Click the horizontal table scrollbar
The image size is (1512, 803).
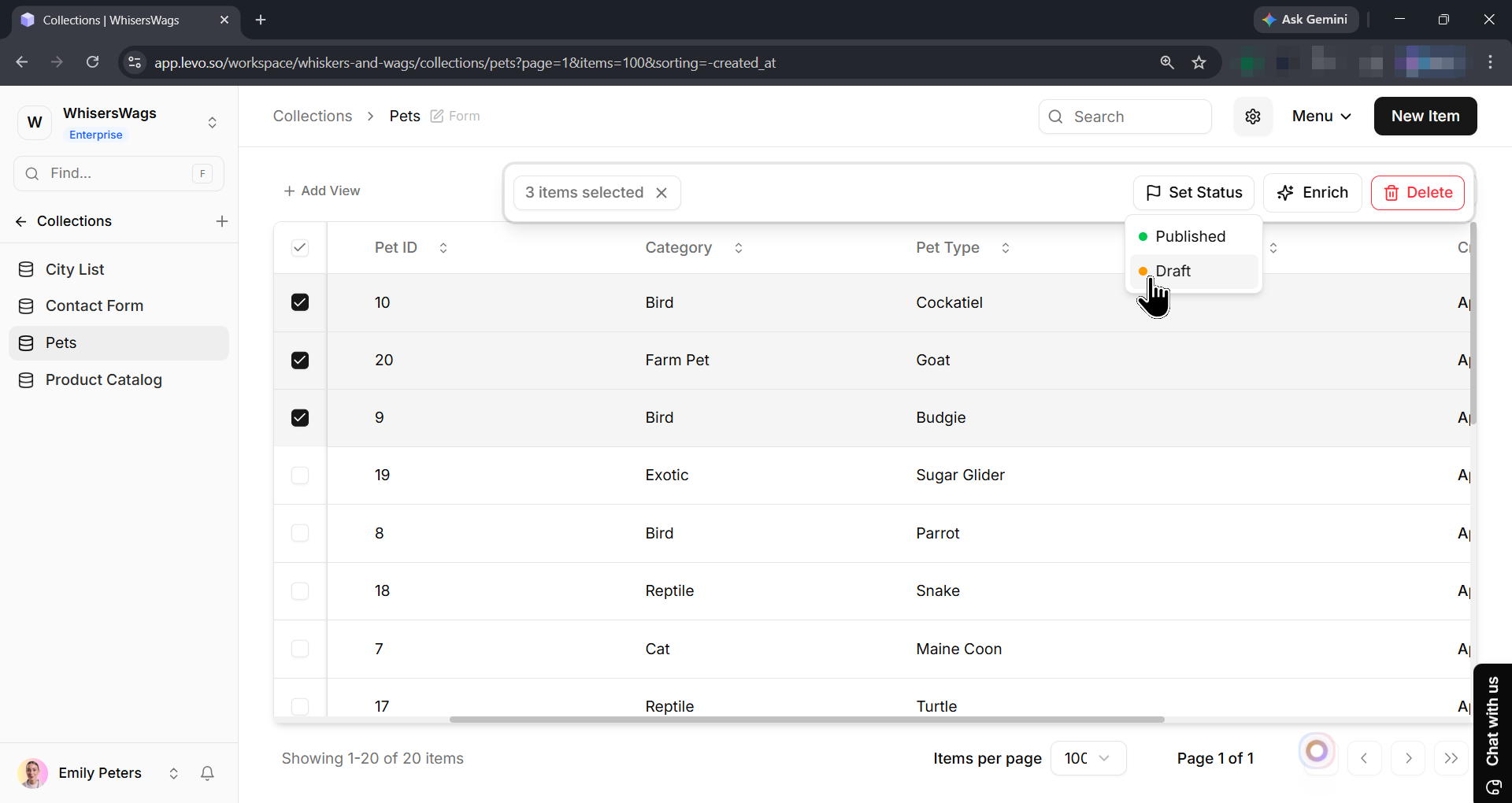coord(806,720)
